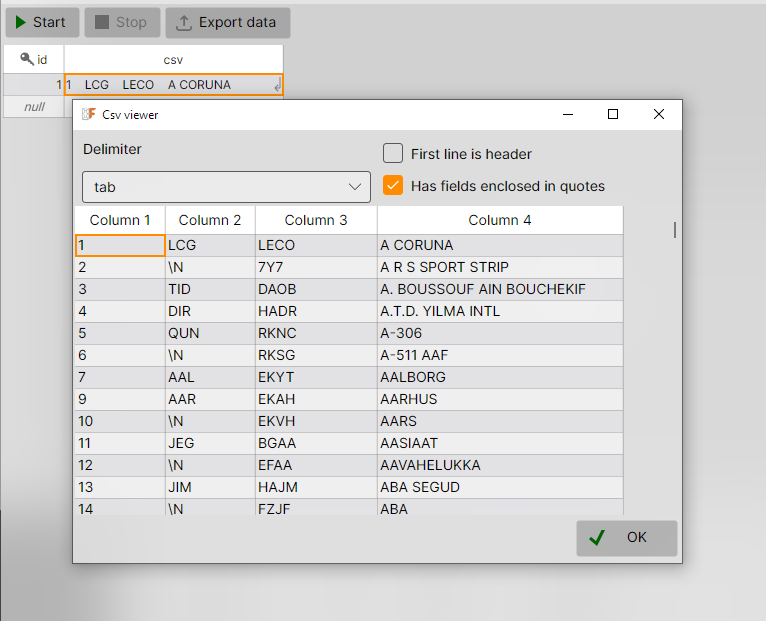Click the key icon in id header
This screenshot has width=766, height=621.
pos(26,59)
